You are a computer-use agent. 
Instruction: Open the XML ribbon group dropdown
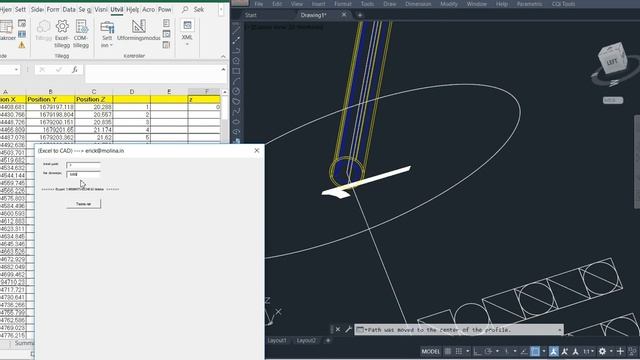point(187,33)
